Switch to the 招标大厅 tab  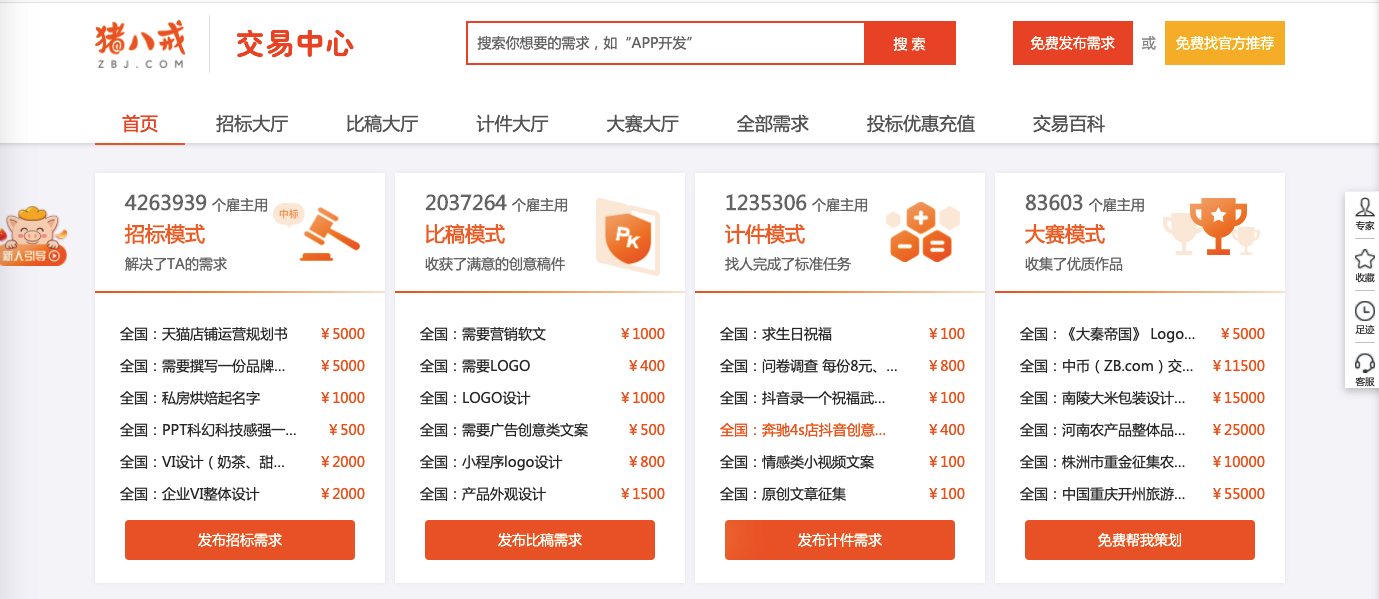point(252,124)
